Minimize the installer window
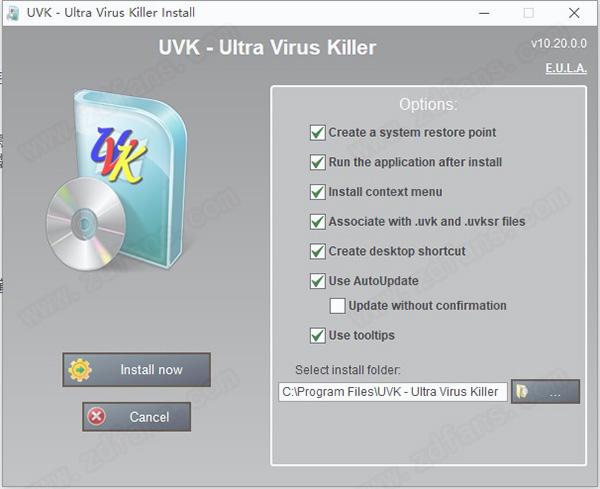The height and width of the screenshot is (489, 600). pyautogui.click(x=484, y=13)
